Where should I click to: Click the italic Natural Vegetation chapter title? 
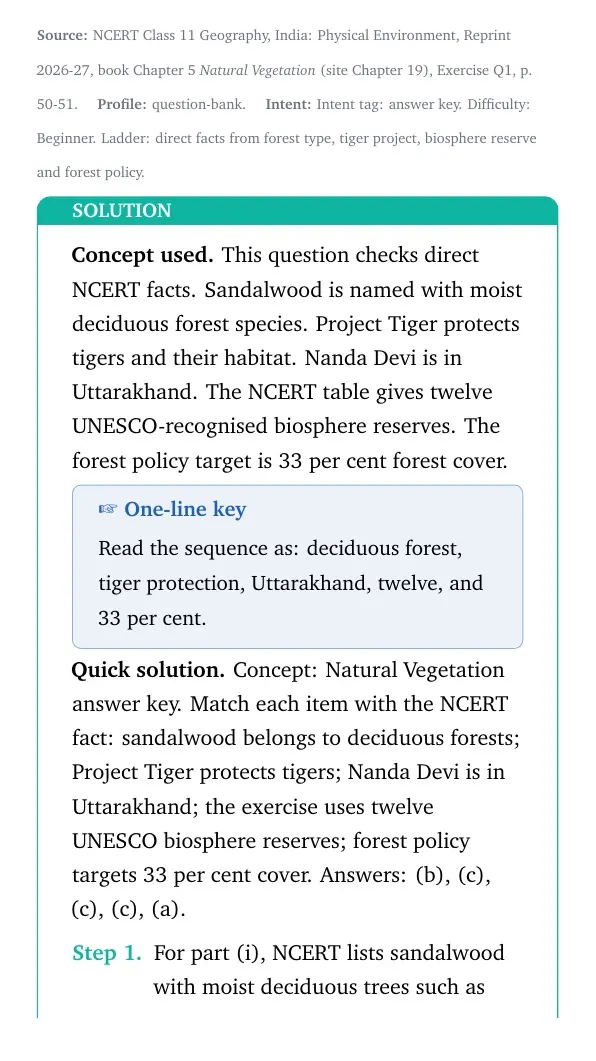(x=258, y=70)
